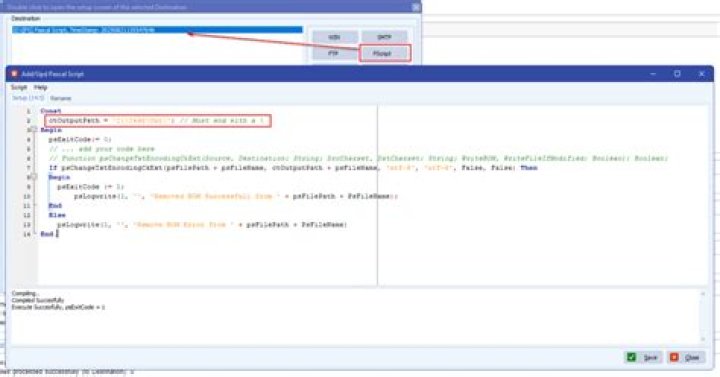Click the output panel scroll-up arrow
Image resolution: width=720 pixels, height=377 pixels.
point(703,294)
